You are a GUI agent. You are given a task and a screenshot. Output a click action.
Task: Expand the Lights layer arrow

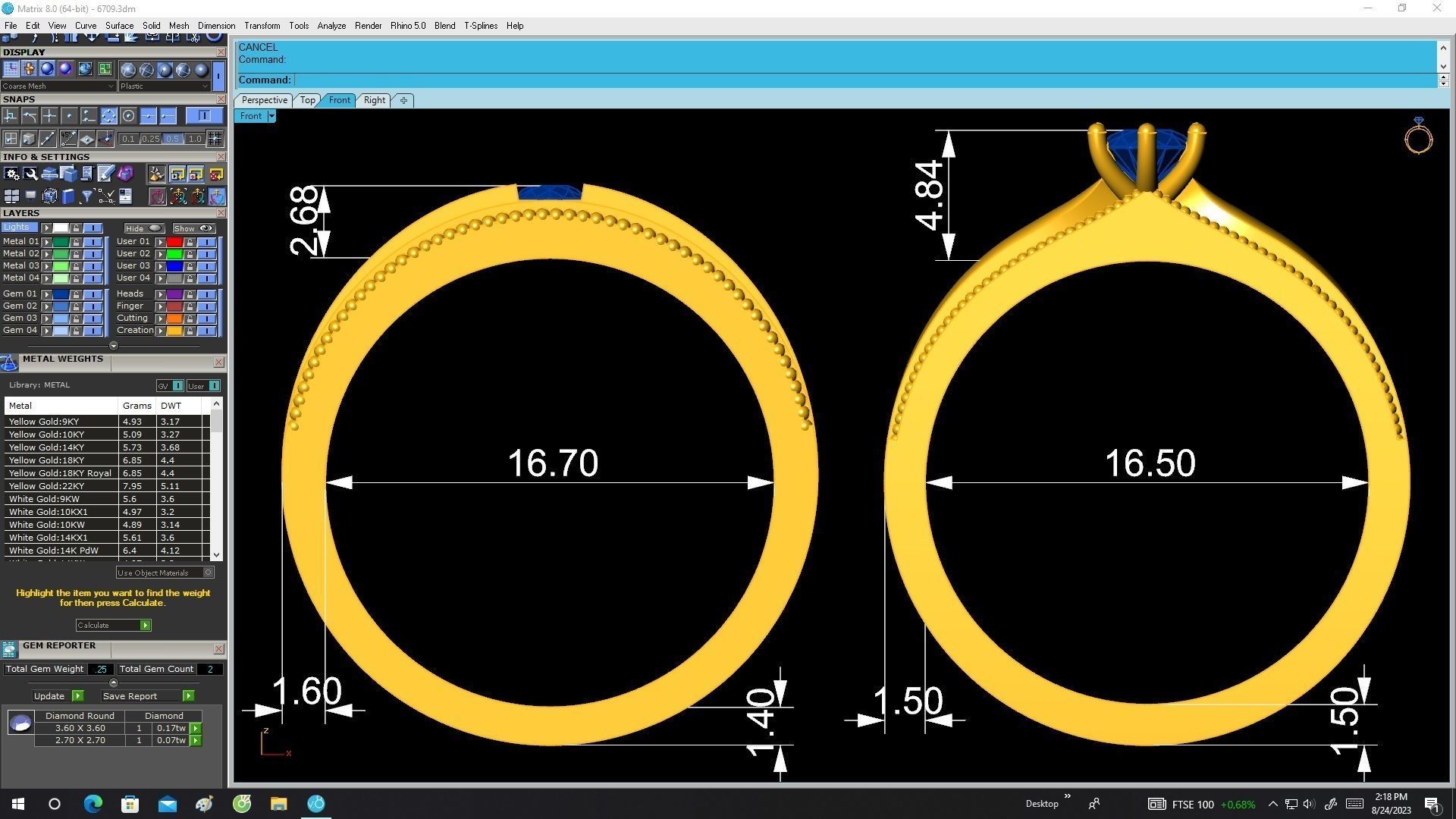tap(46, 228)
